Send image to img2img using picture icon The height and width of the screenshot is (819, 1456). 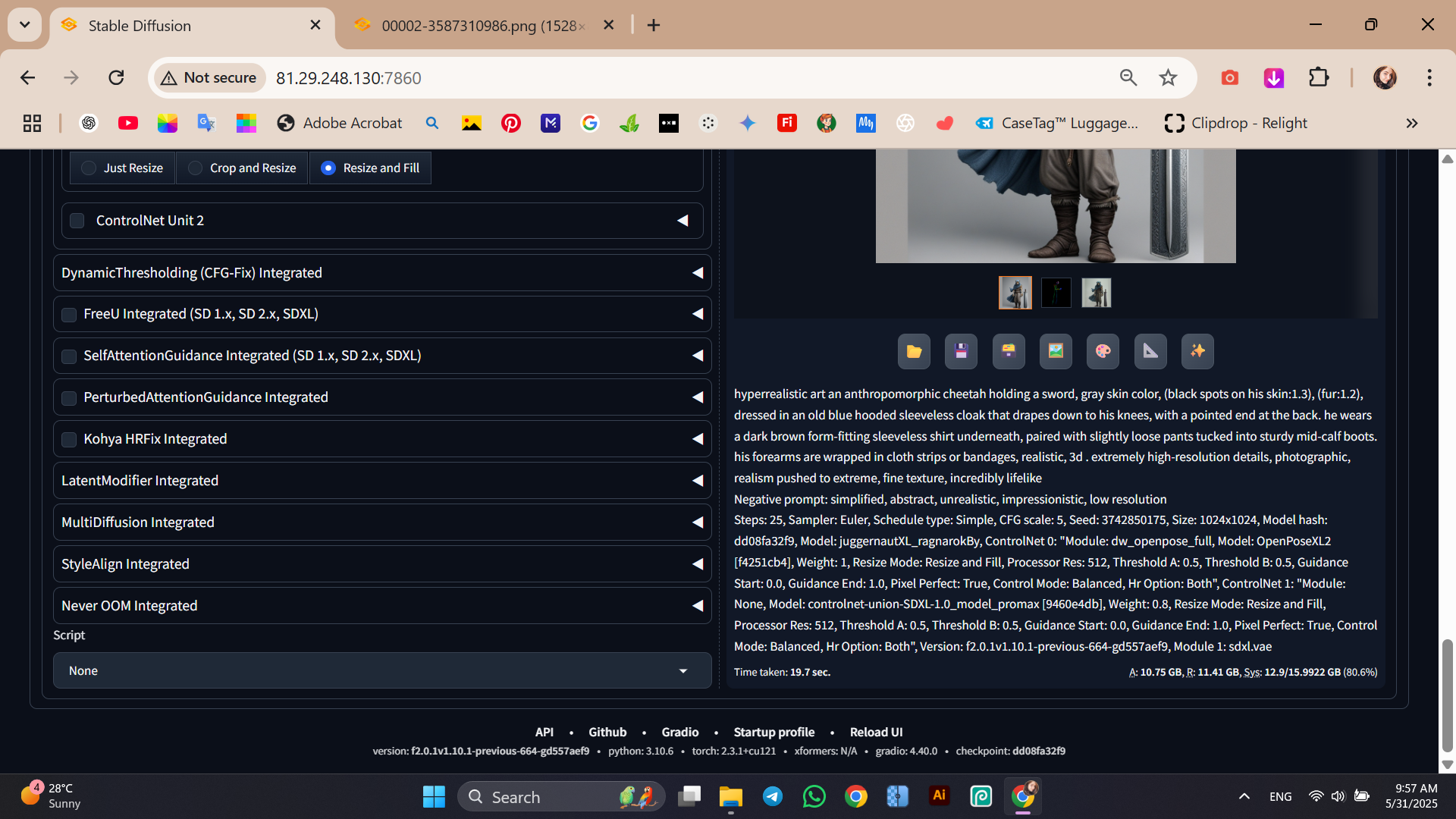(x=1056, y=351)
